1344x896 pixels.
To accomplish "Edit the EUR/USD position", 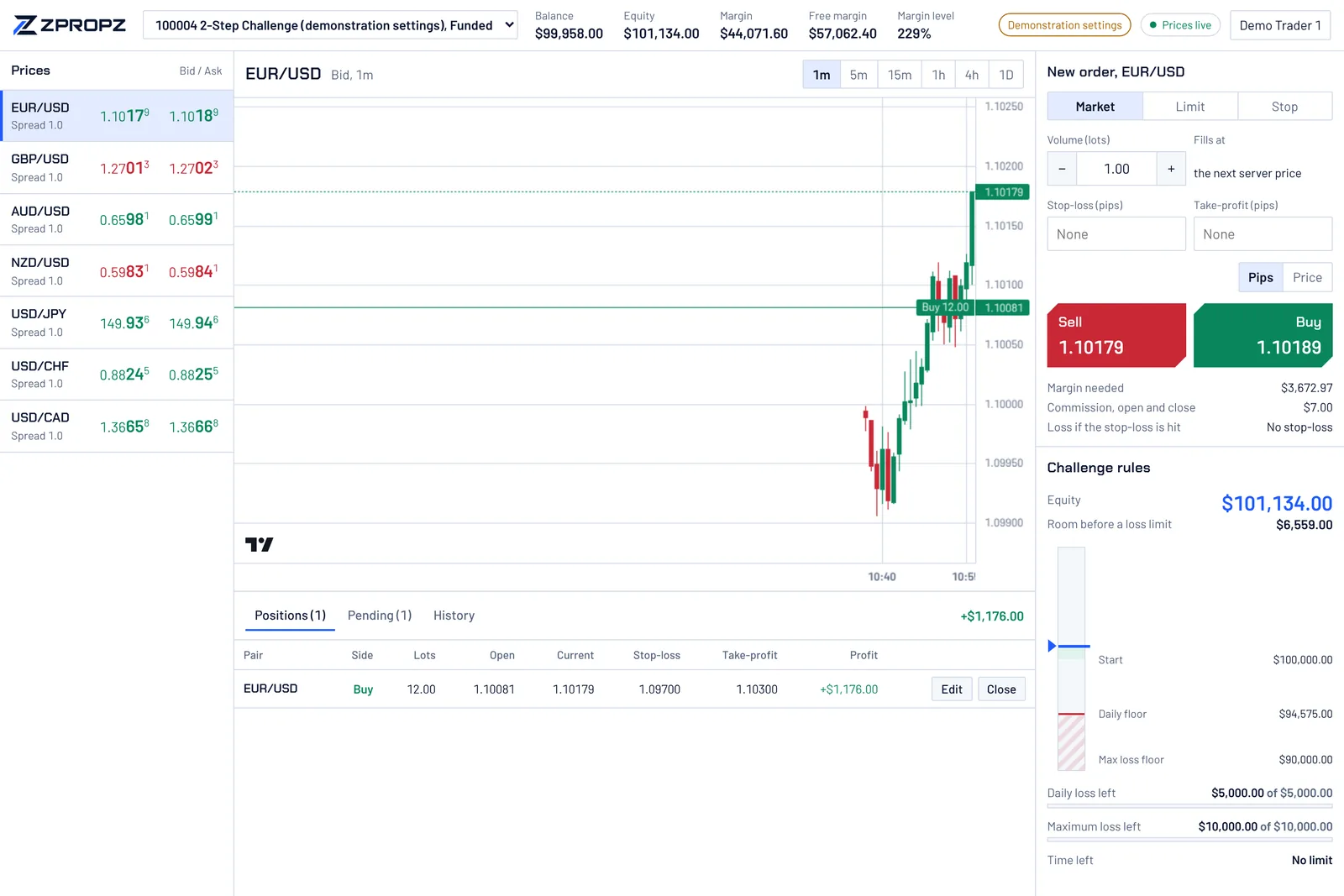I will tap(952, 689).
